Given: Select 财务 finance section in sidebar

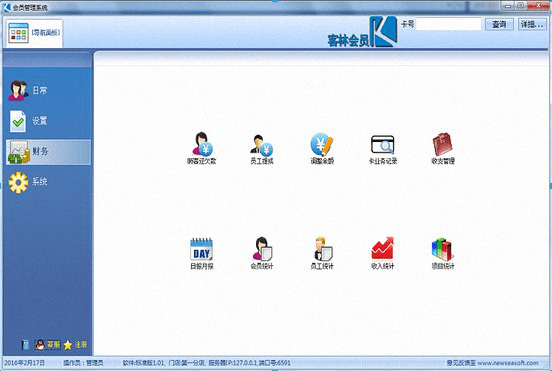Looking at the screenshot, I should pyautogui.click(x=48, y=152).
